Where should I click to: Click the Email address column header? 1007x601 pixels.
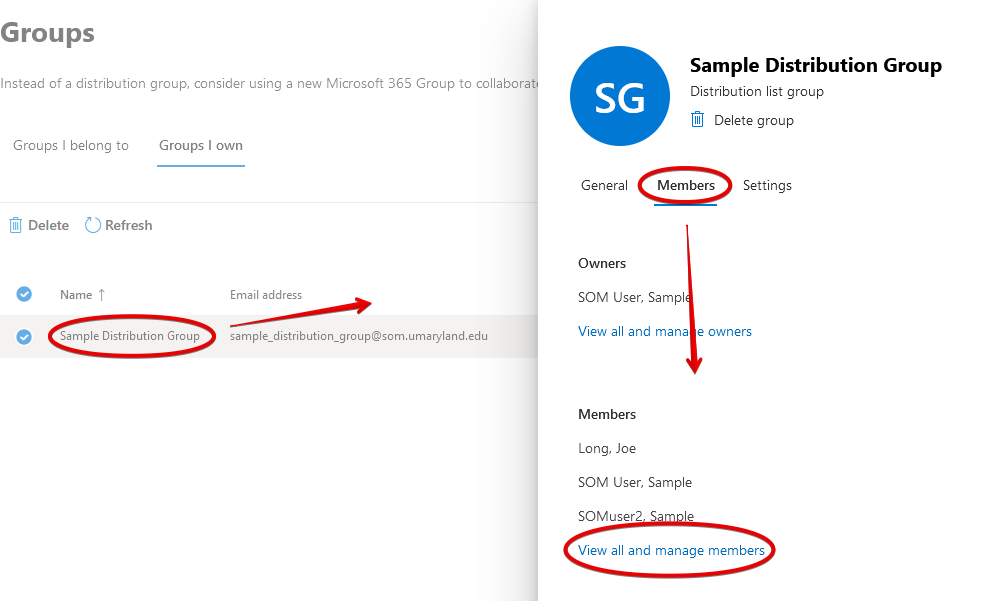coord(266,295)
